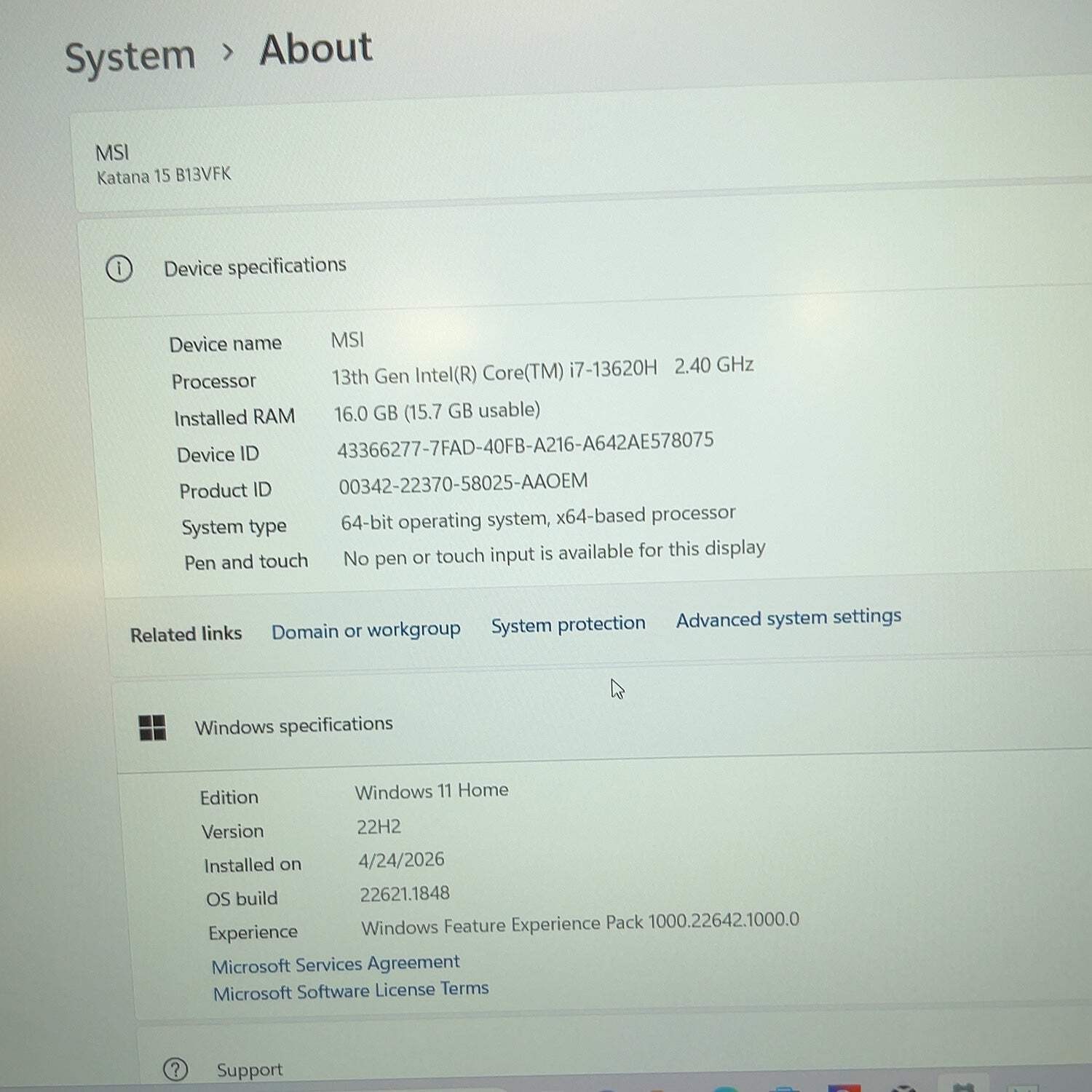Go back to System breadcrumb
Viewport: 1092px width, 1092px height.
(130, 57)
